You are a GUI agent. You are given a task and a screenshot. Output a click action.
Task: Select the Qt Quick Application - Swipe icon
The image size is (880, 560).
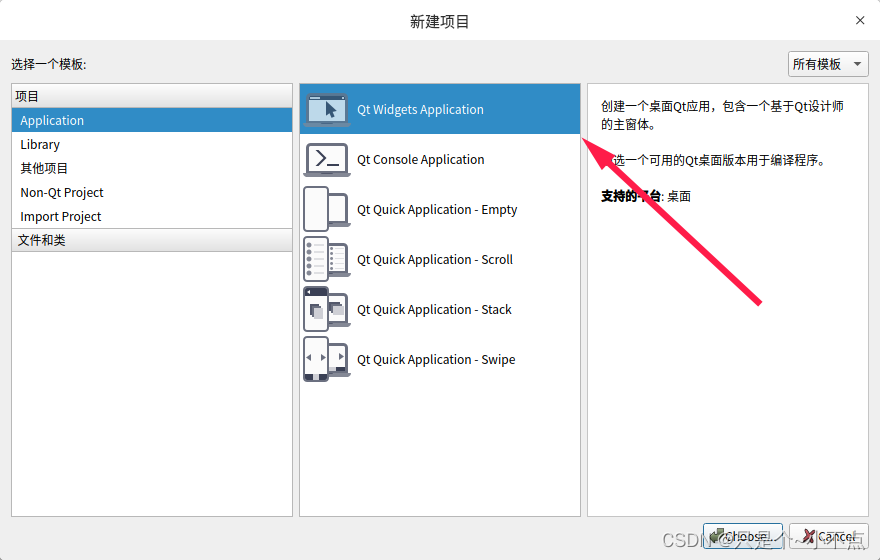click(327, 359)
